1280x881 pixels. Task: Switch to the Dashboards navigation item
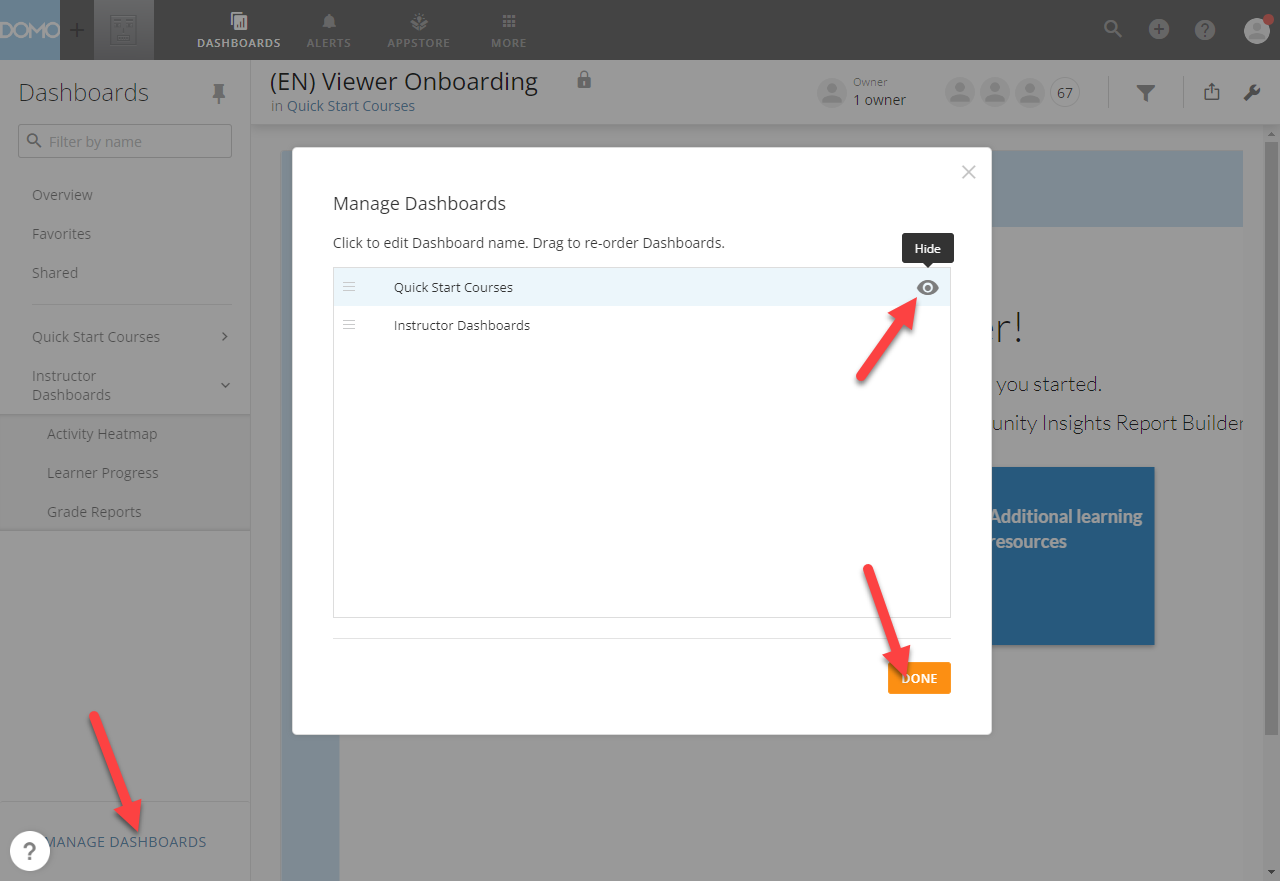(x=238, y=28)
